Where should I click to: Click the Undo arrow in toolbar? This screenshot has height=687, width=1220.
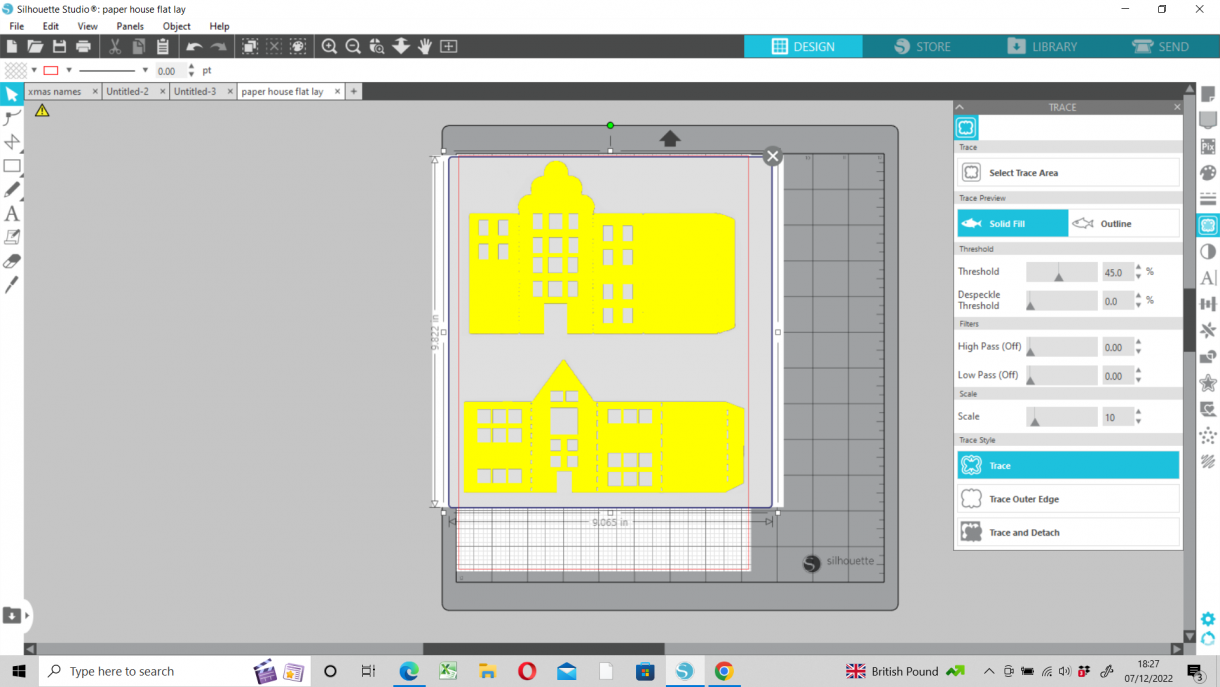[x=194, y=46]
